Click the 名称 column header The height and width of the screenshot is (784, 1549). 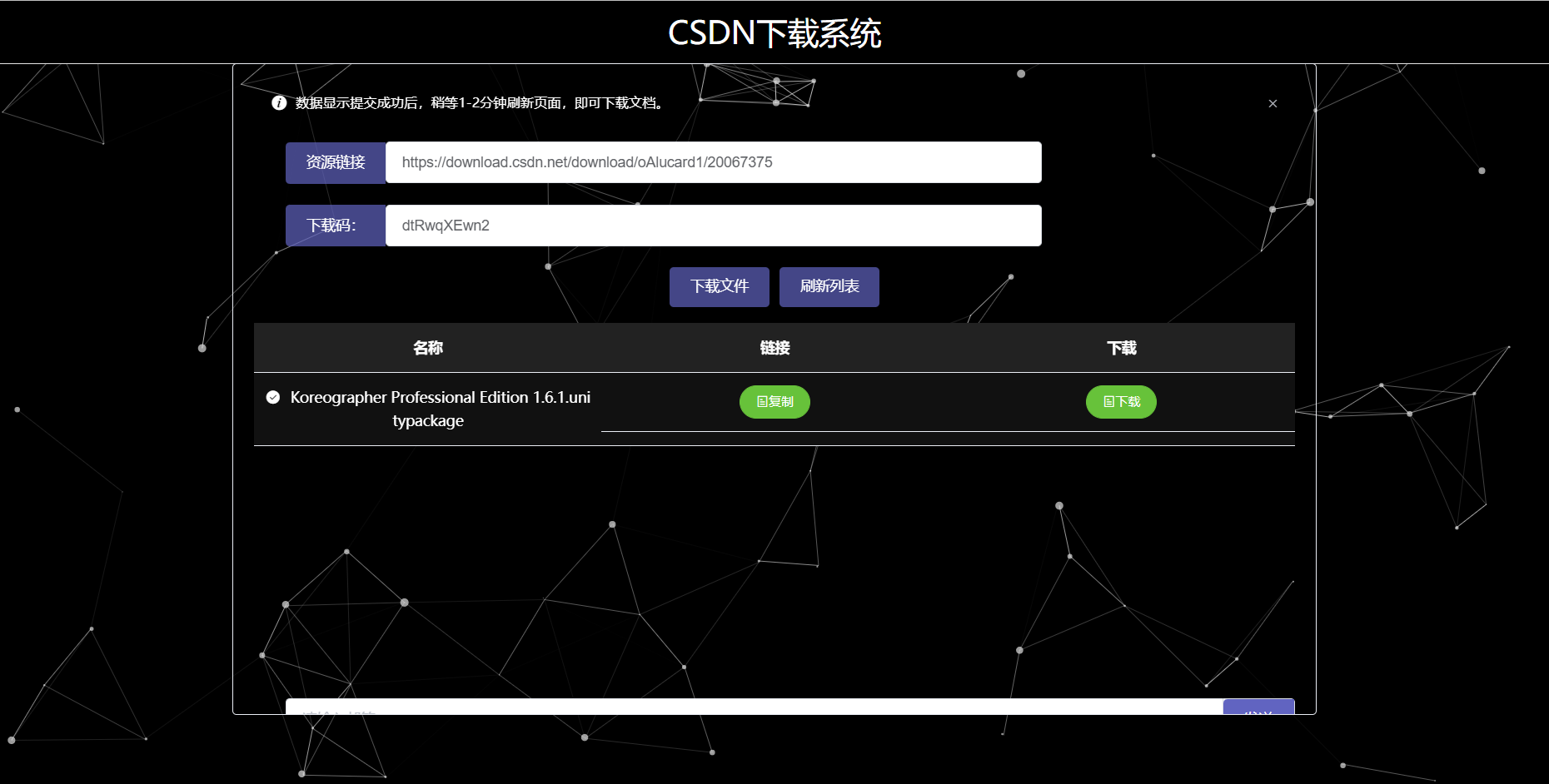[x=428, y=348]
